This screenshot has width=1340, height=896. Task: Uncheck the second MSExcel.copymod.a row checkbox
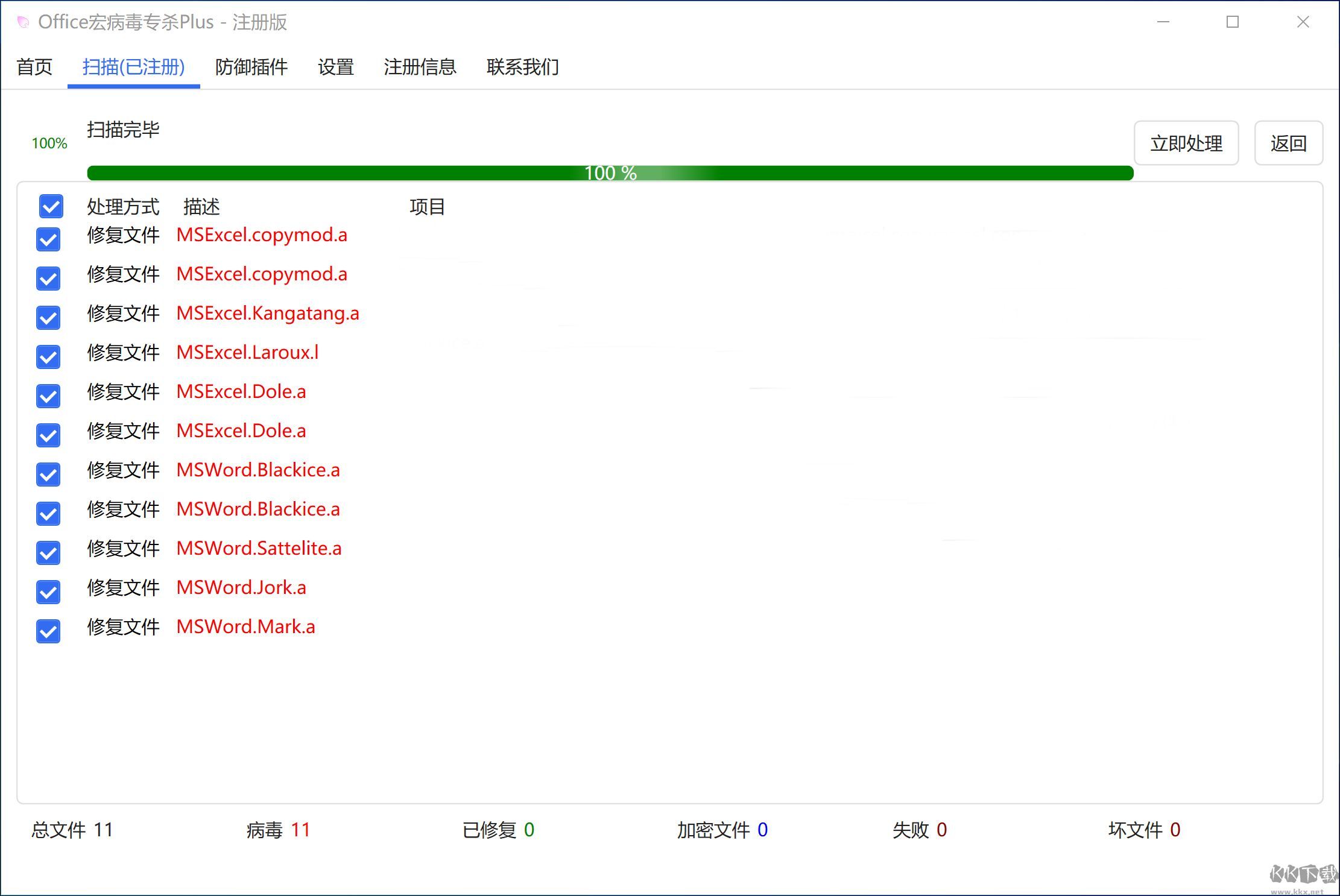click(x=48, y=279)
